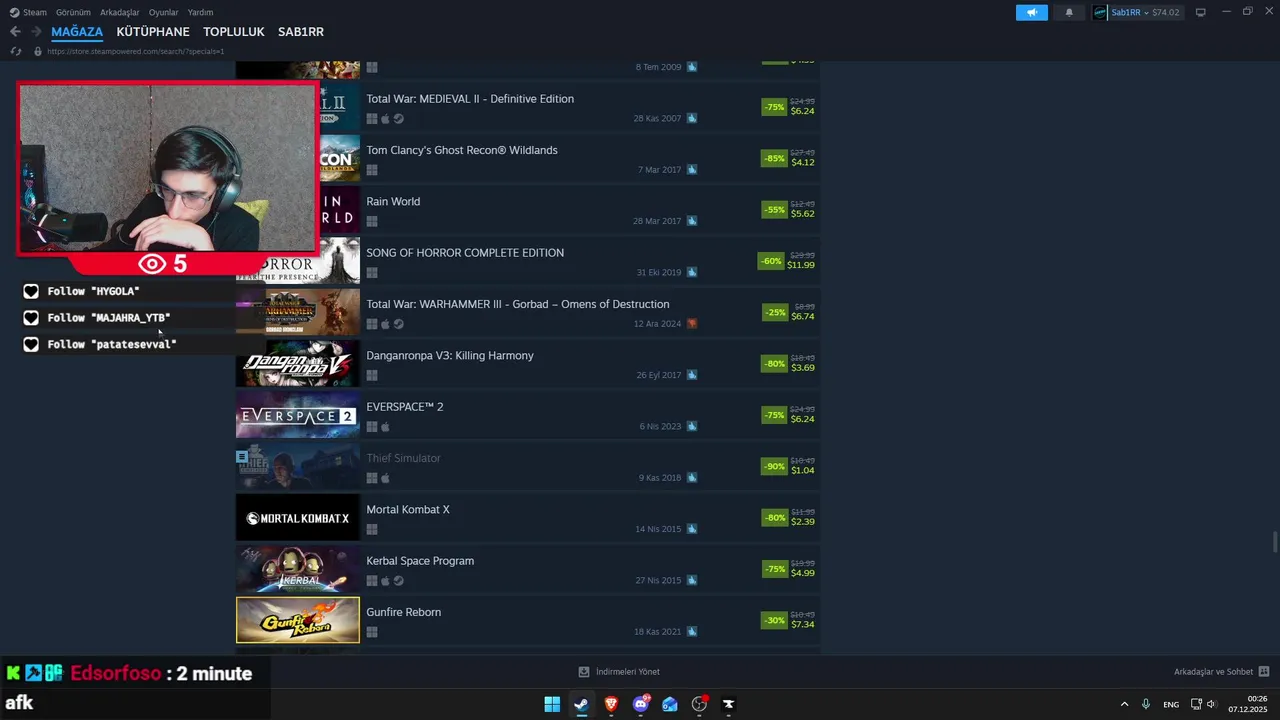Click release date 6 Nis 2023
This screenshot has height=720, width=1280.
click(660, 427)
